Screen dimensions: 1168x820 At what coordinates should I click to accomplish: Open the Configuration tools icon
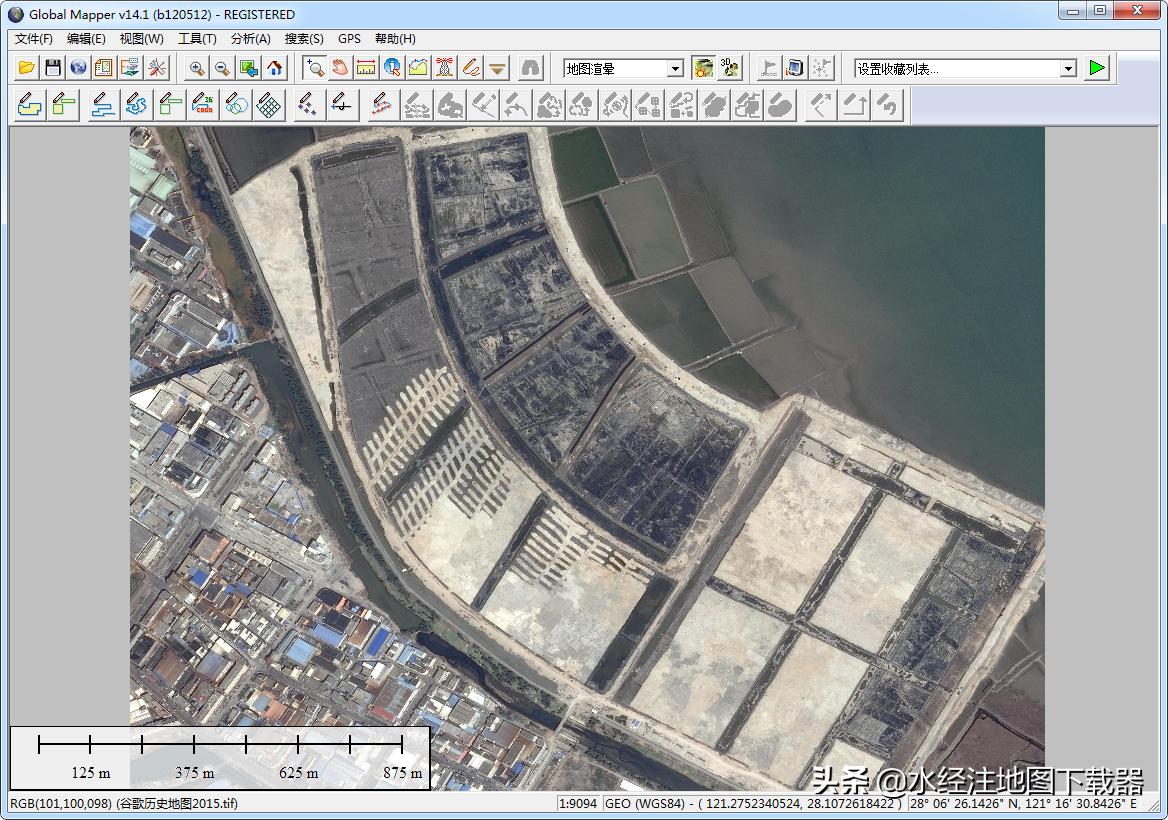click(x=157, y=68)
